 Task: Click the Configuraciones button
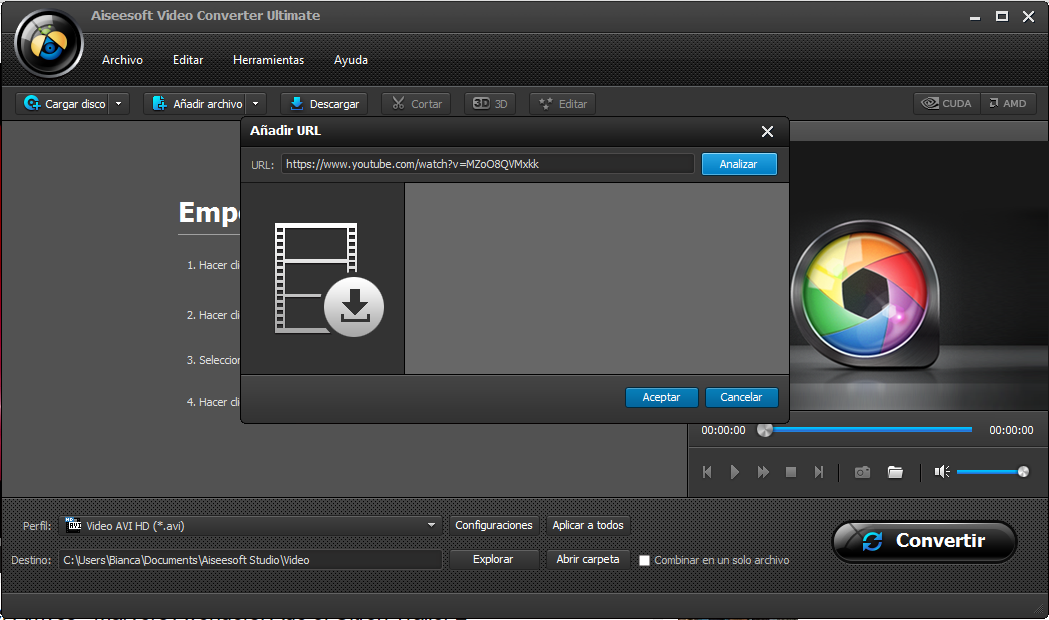point(494,526)
